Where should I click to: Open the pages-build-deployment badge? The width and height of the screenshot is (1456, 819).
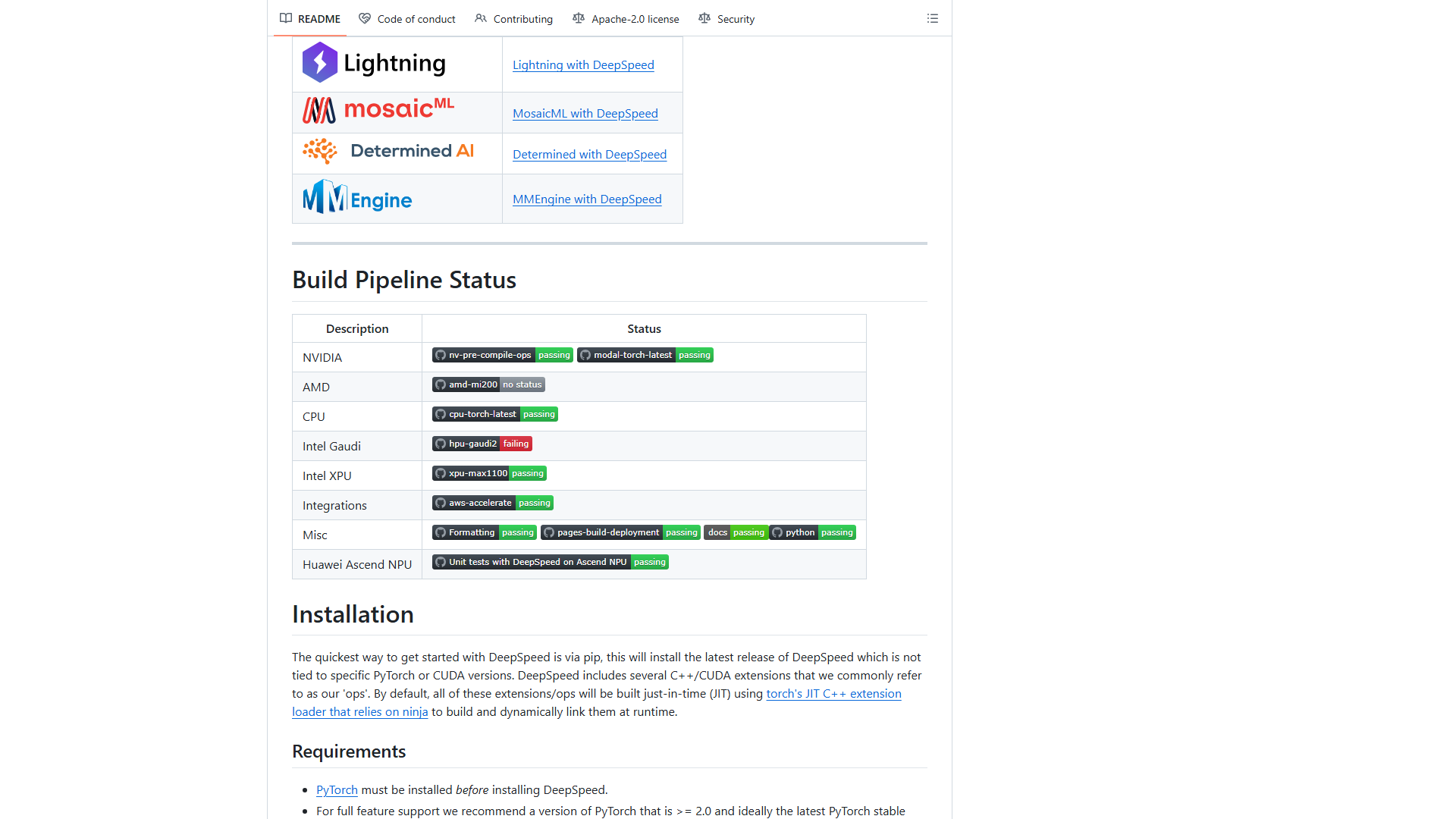click(x=620, y=532)
